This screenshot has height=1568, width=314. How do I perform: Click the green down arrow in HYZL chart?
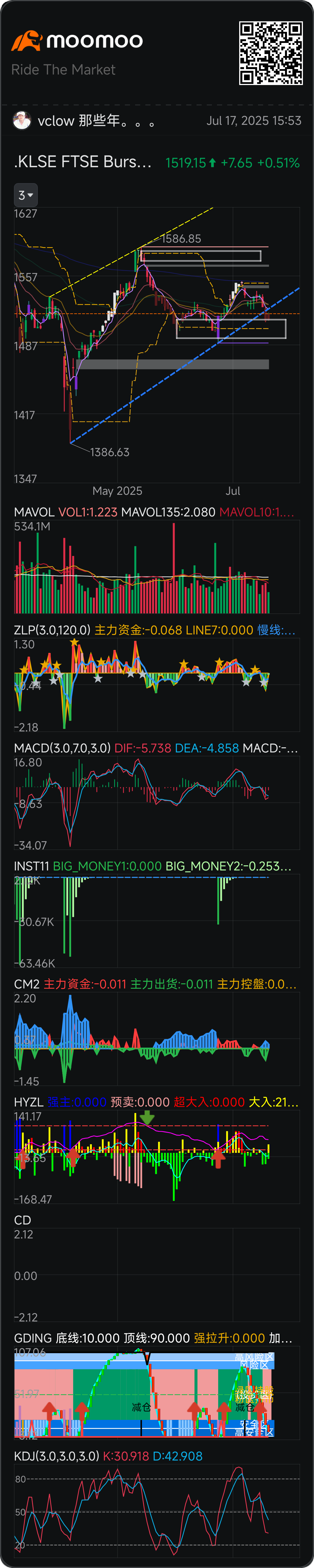coord(147,1117)
